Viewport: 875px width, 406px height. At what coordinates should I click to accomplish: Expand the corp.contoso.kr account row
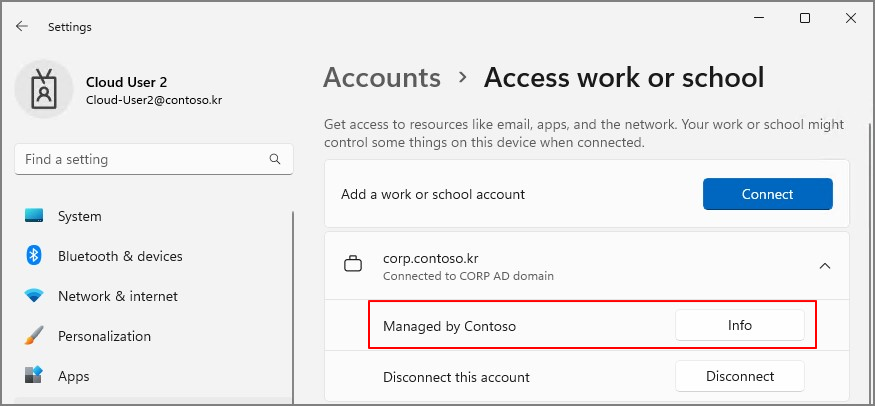point(586,266)
